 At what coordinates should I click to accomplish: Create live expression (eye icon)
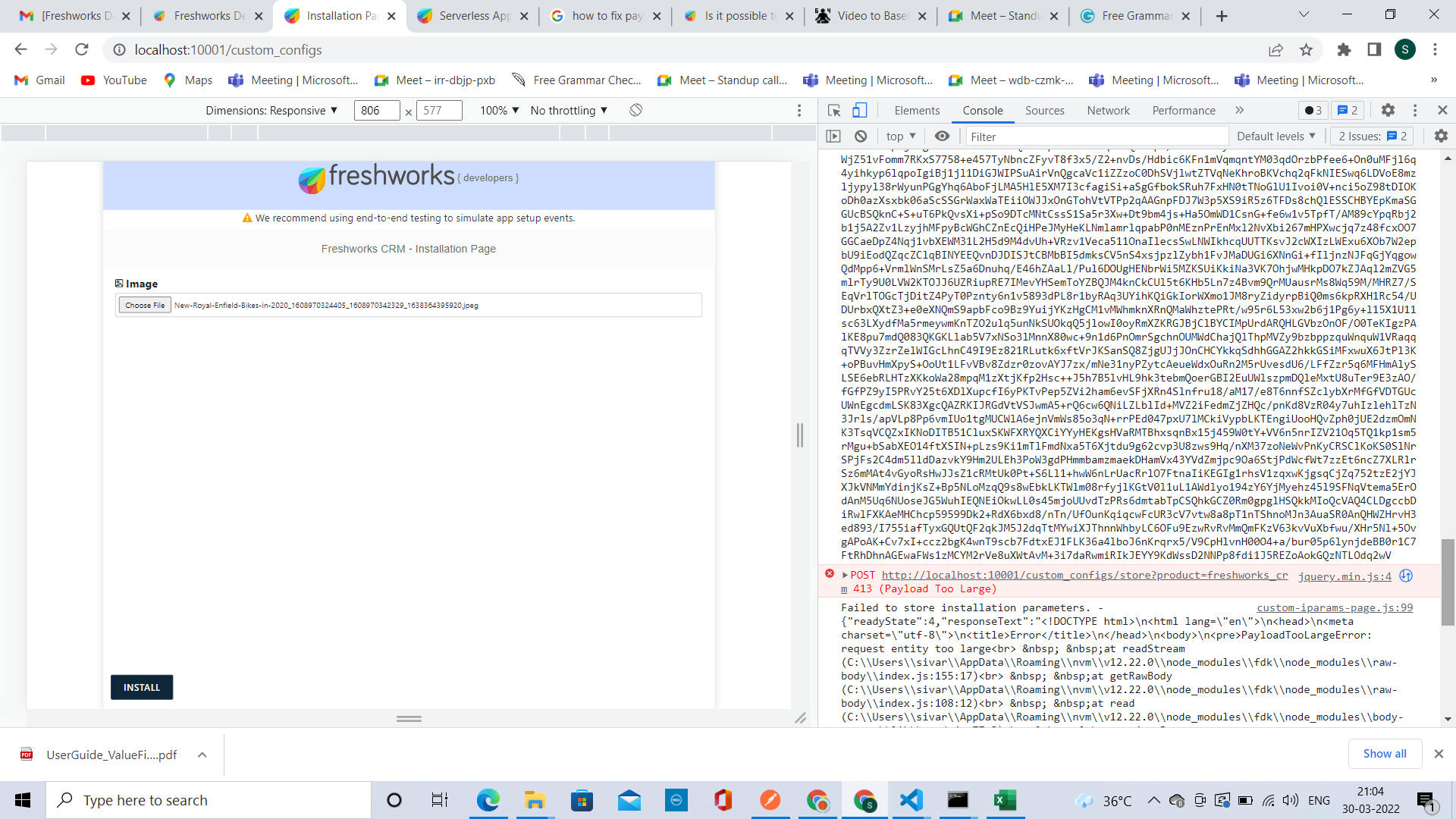point(942,136)
